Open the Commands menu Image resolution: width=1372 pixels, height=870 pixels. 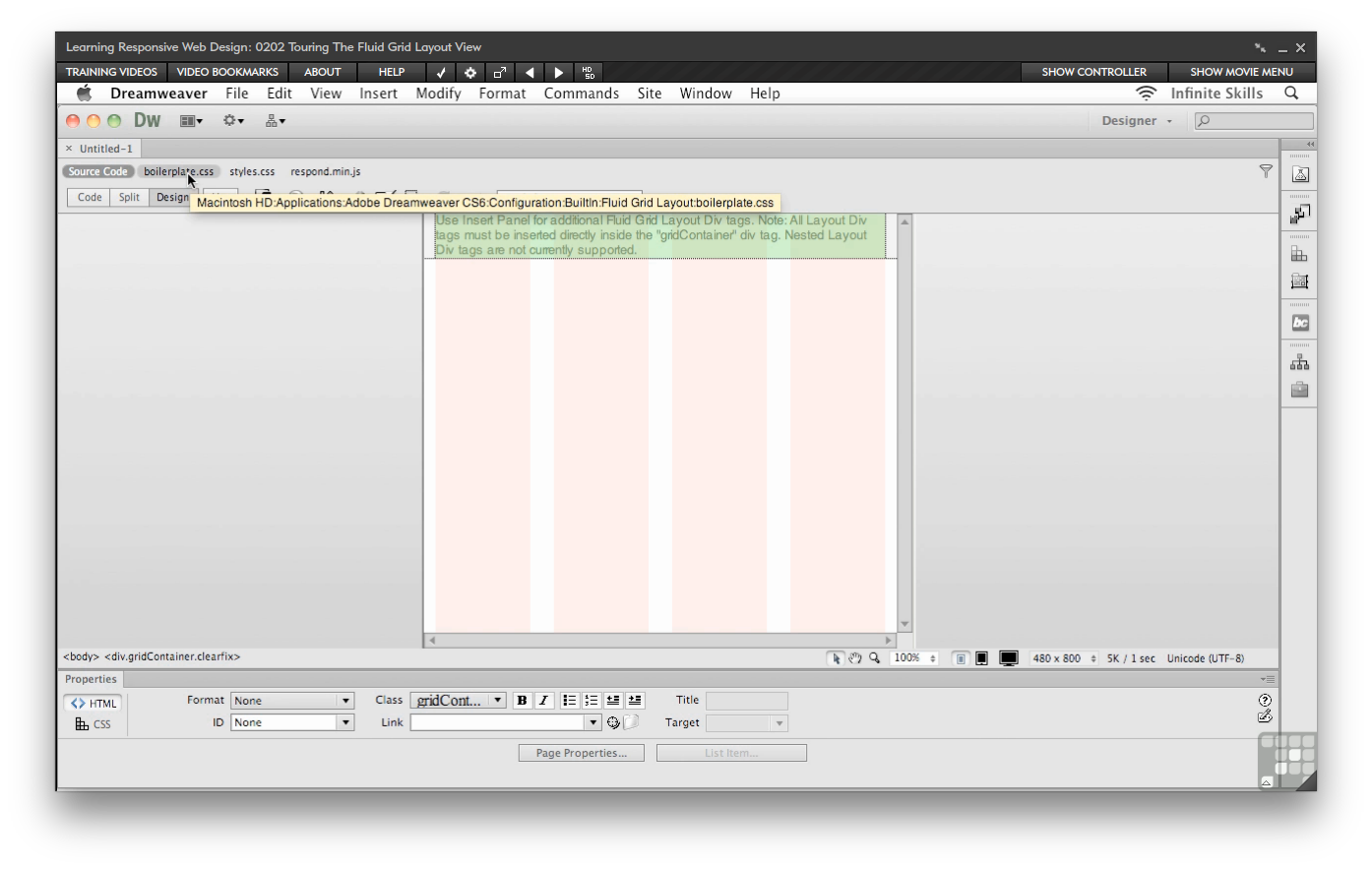coord(582,93)
